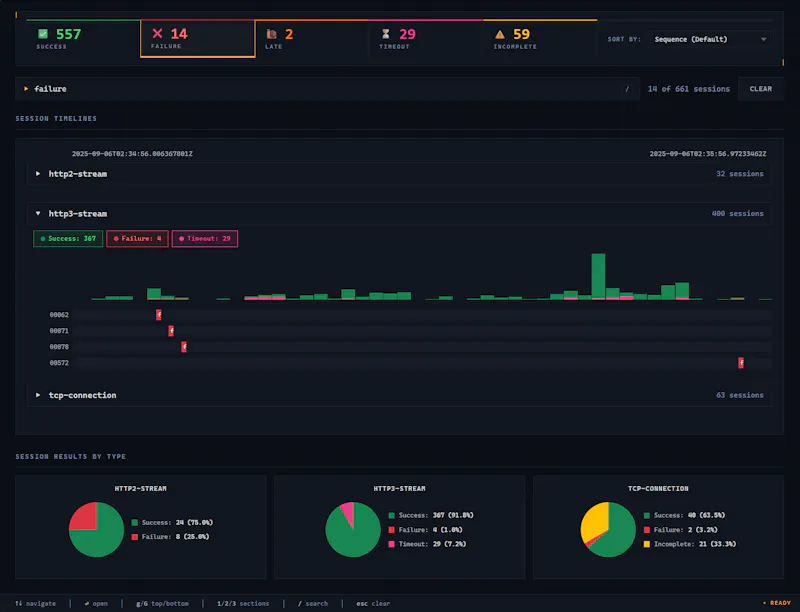Click failure marker on session 00572
The width and height of the screenshot is (800, 612).
(x=741, y=363)
